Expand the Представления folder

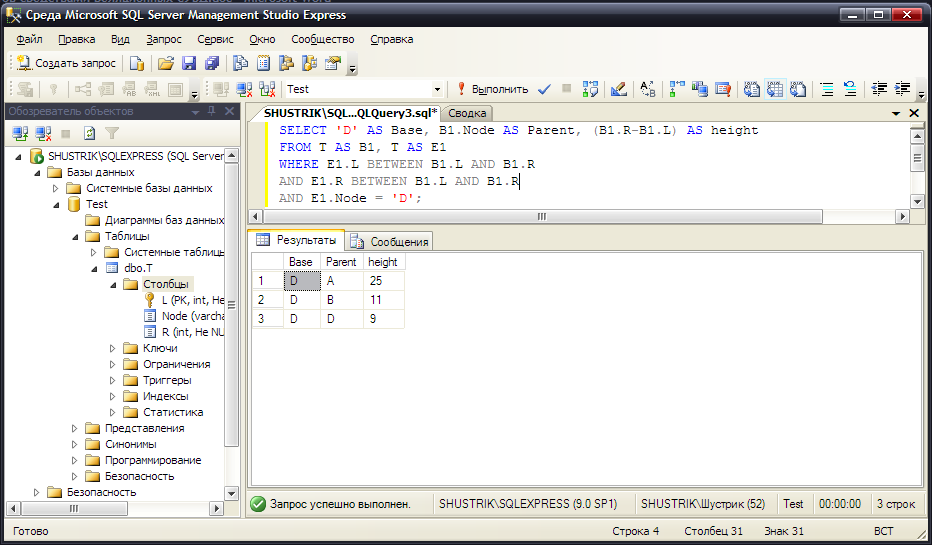click(74, 429)
